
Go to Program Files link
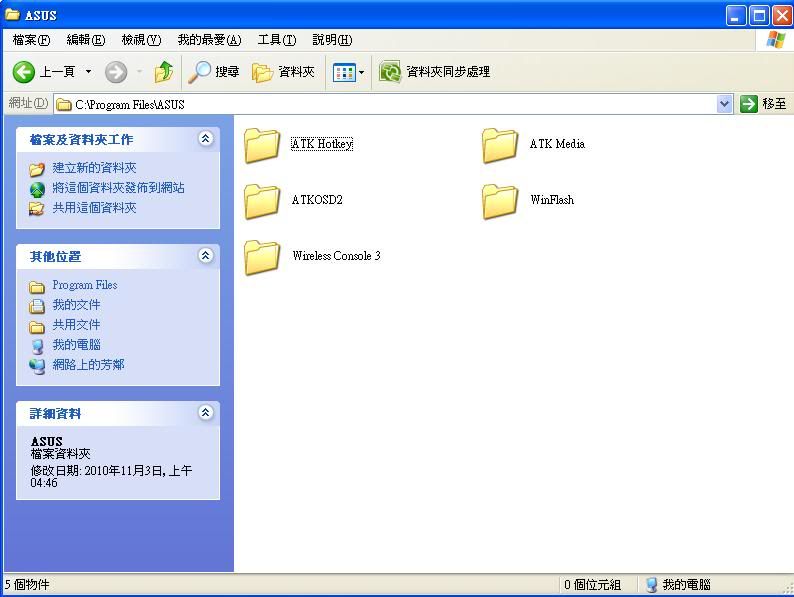click(x=85, y=285)
